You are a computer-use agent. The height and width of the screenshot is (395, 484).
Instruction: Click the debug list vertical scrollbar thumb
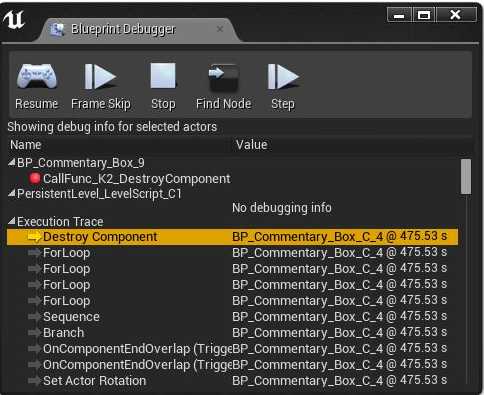click(x=466, y=177)
